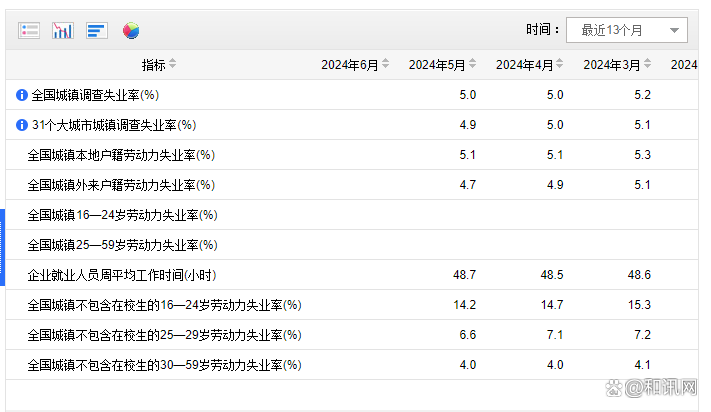Select the 全国城镇本地户籍劳动力失业率 row

pyautogui.click(x=352, y=155)
